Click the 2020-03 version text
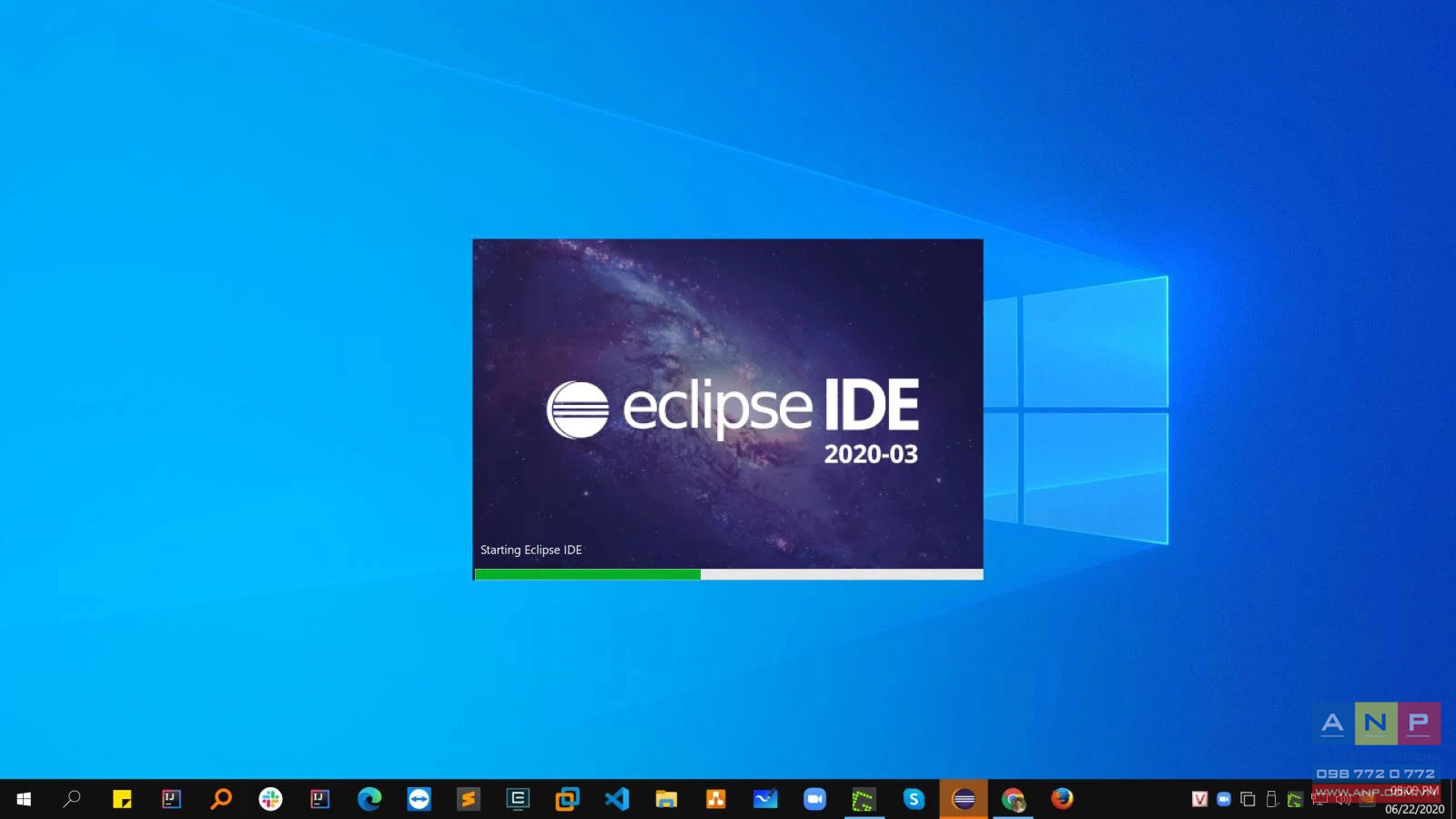The width and height of the screenshot is (1456, 819). [x=871, y=454]
